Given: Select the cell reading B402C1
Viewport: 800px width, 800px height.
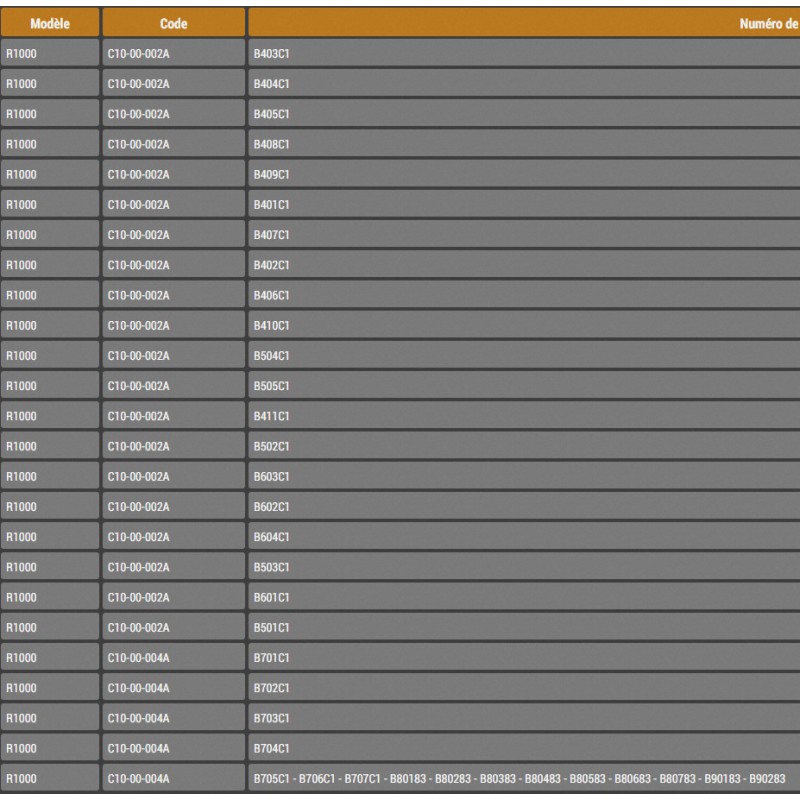Looking at the screenshot, I should (x=524, y=264).
